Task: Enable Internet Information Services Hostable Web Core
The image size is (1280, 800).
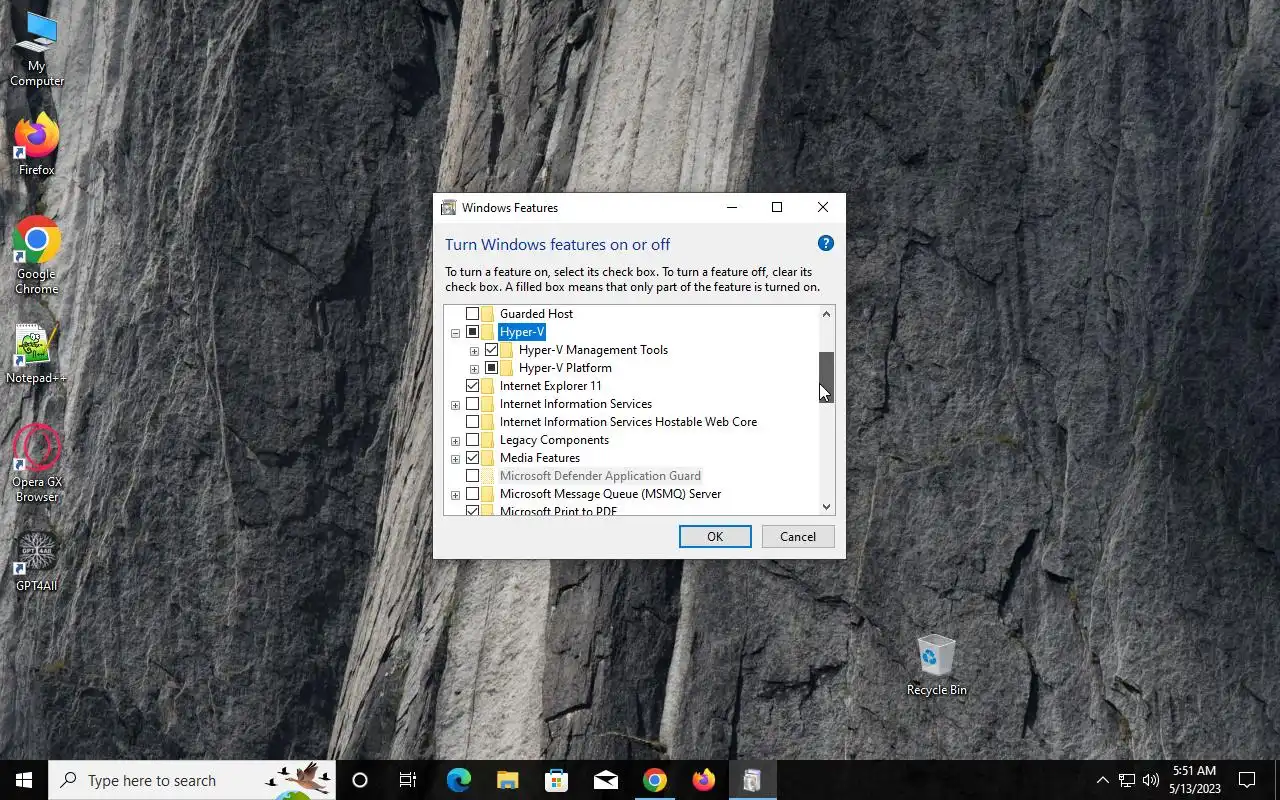Action: 472,422
